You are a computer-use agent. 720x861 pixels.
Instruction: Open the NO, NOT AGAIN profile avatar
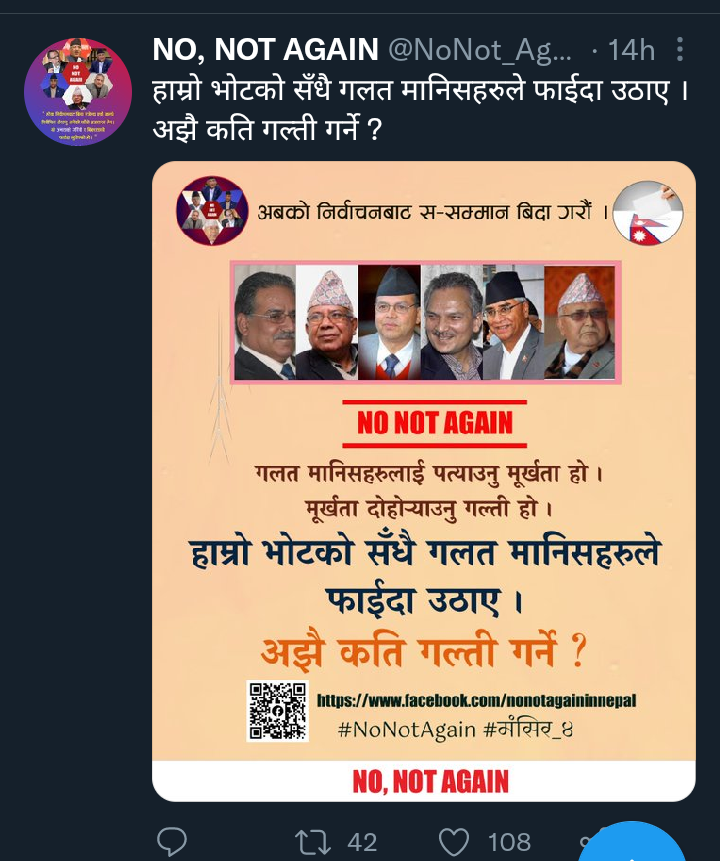pyautogui.click(x=78, y=91)
